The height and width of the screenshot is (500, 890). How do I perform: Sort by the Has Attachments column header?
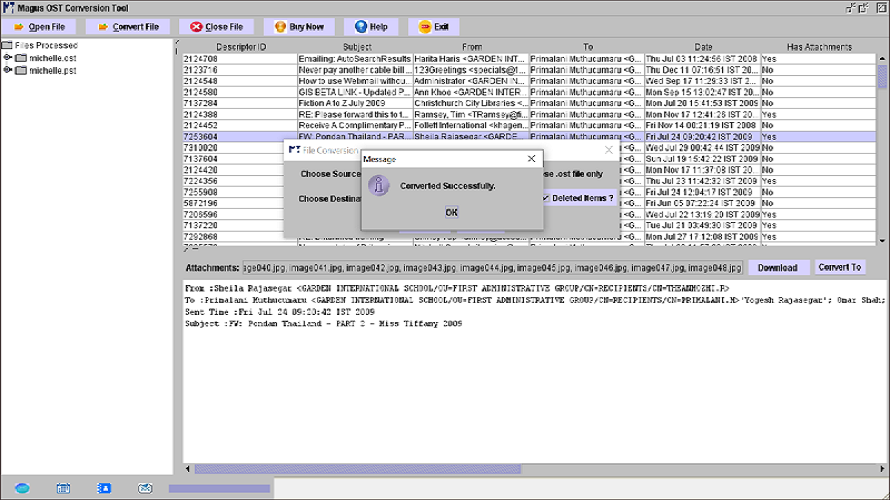coord(819,47)
